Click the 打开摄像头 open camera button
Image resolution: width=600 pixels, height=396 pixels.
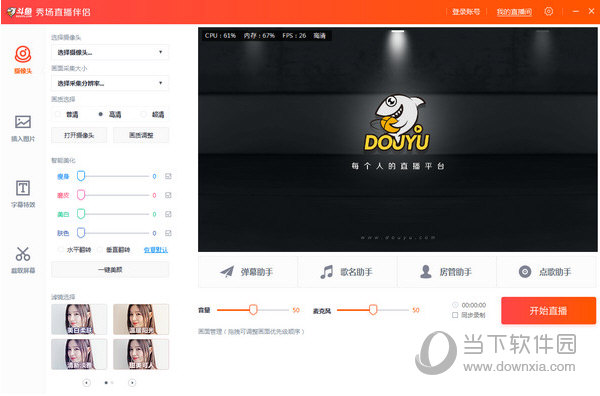click(79, 135)
